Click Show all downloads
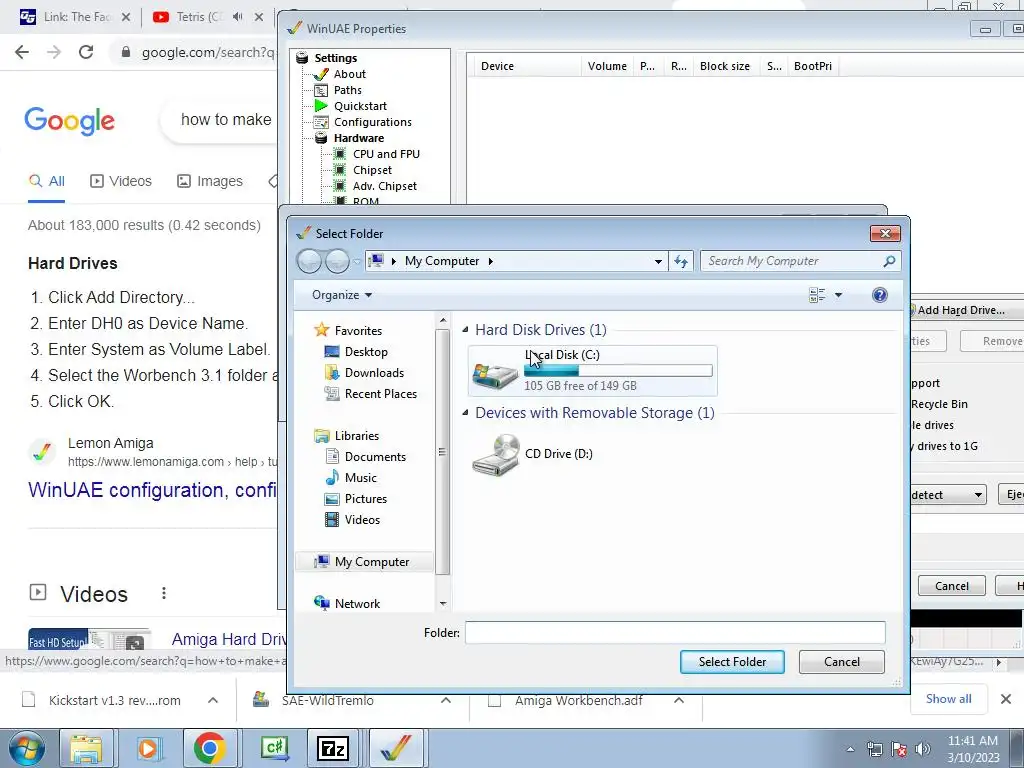This screenshot has height=768, width=1024. coord(948,699)
